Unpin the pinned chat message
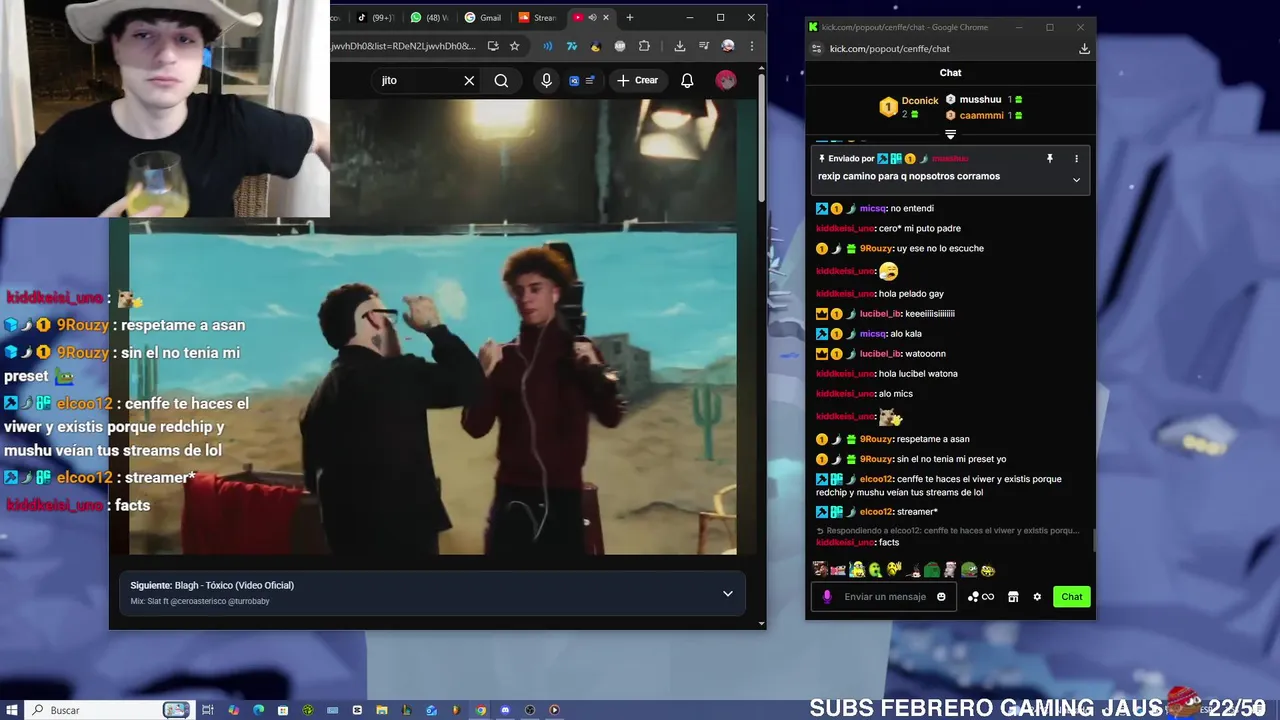Image resolution: width=1280 pixels, height=720 pixels. pyautogui.click(x=1049, y=158)
